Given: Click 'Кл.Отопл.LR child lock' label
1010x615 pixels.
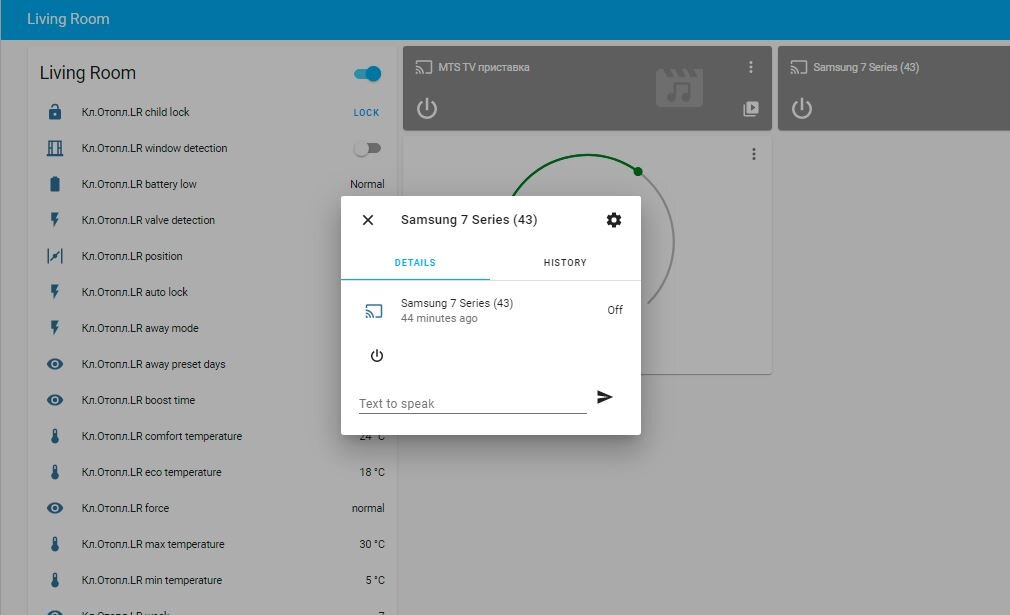Looking at the screenshot, I should point(135,112).
